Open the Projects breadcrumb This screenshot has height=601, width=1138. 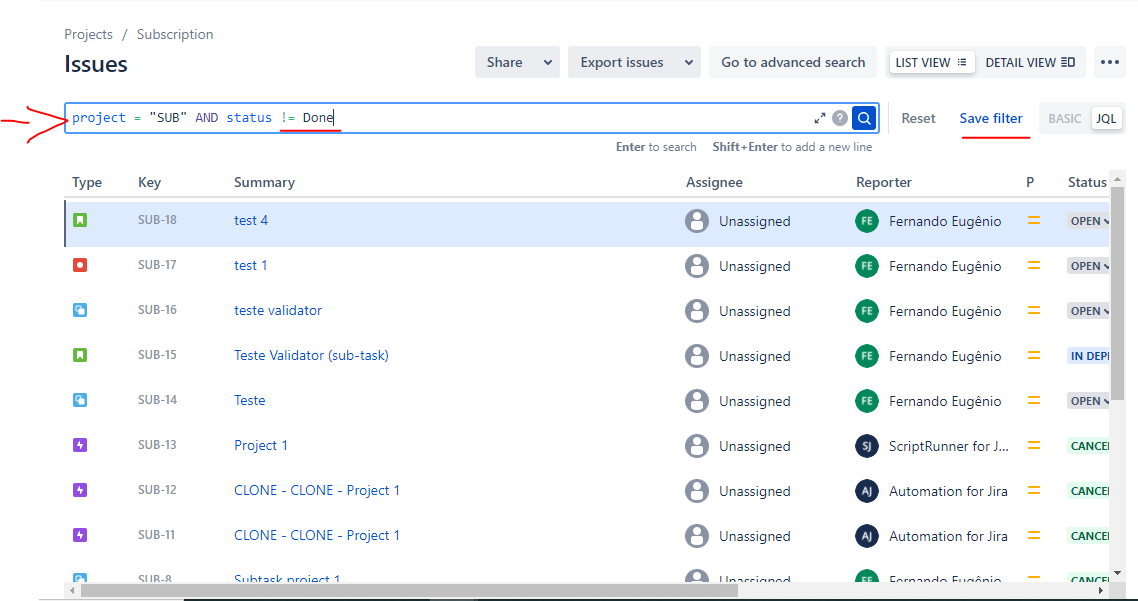[88, 33]
